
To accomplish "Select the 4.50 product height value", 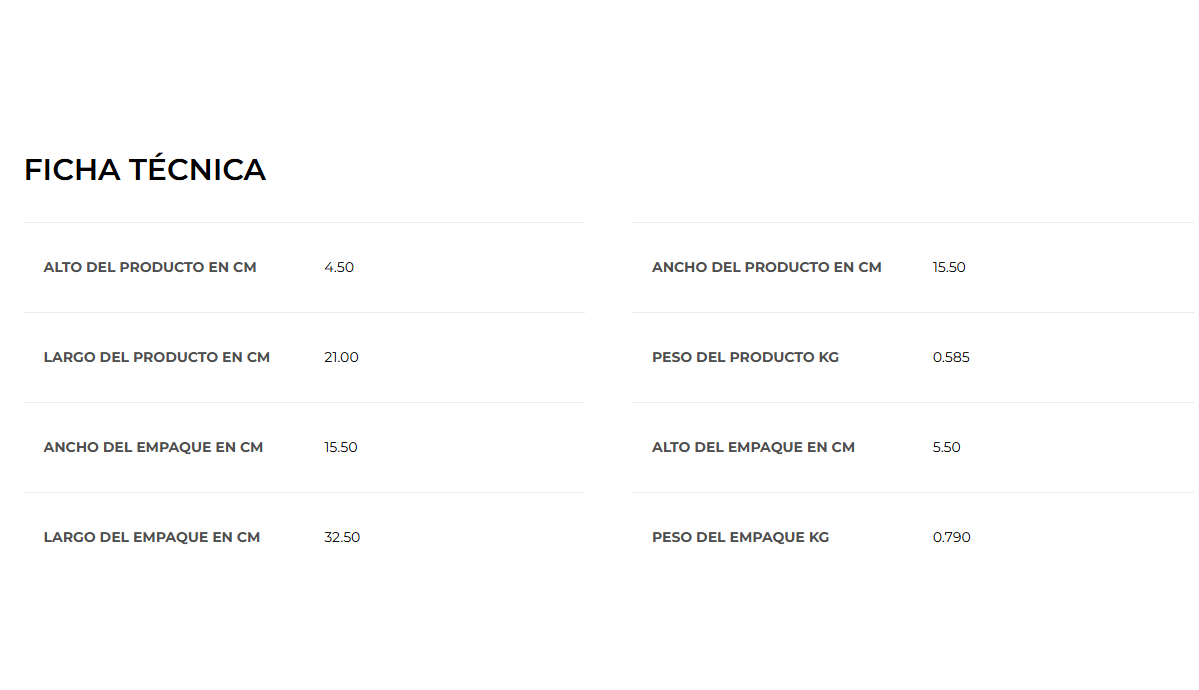I will click(x=339, y=267).
